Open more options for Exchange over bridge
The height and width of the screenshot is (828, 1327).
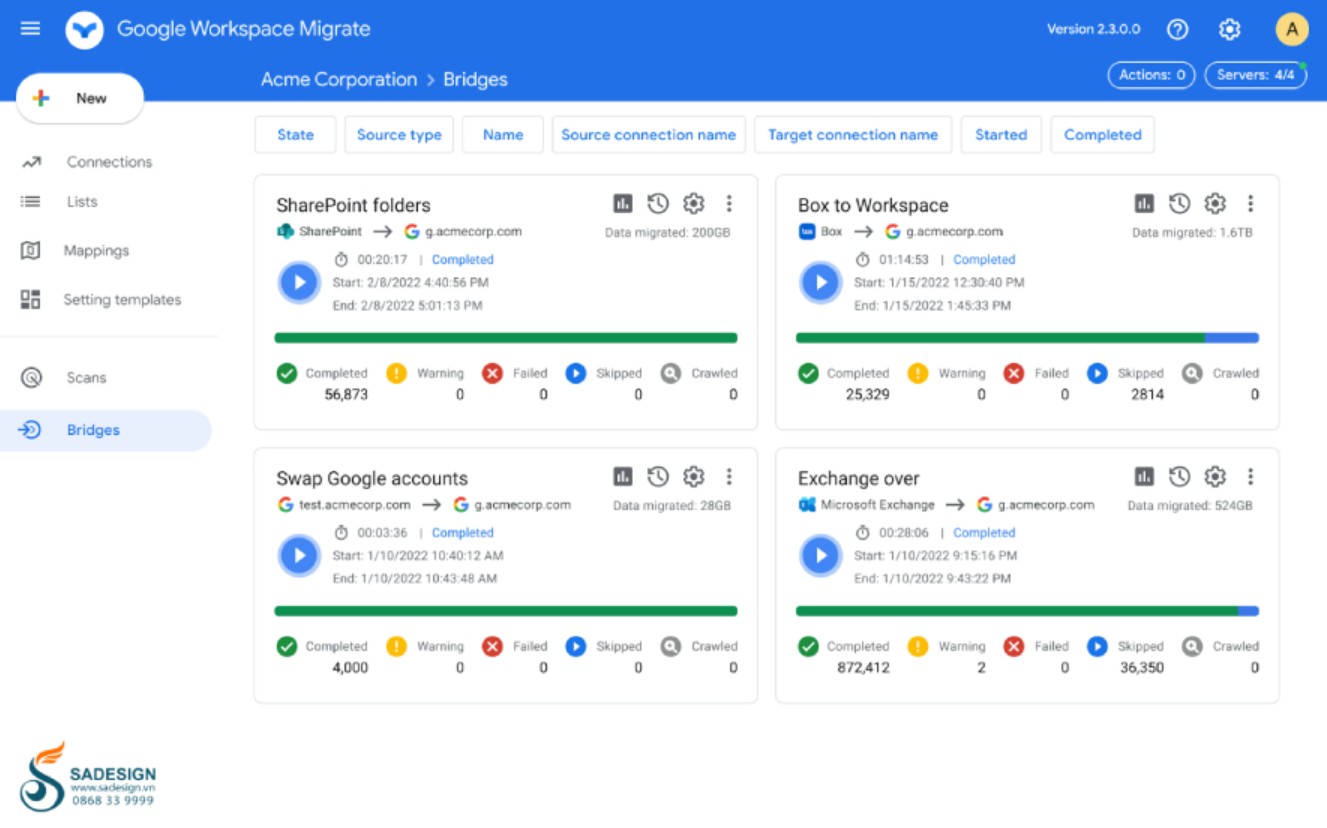1250,477
